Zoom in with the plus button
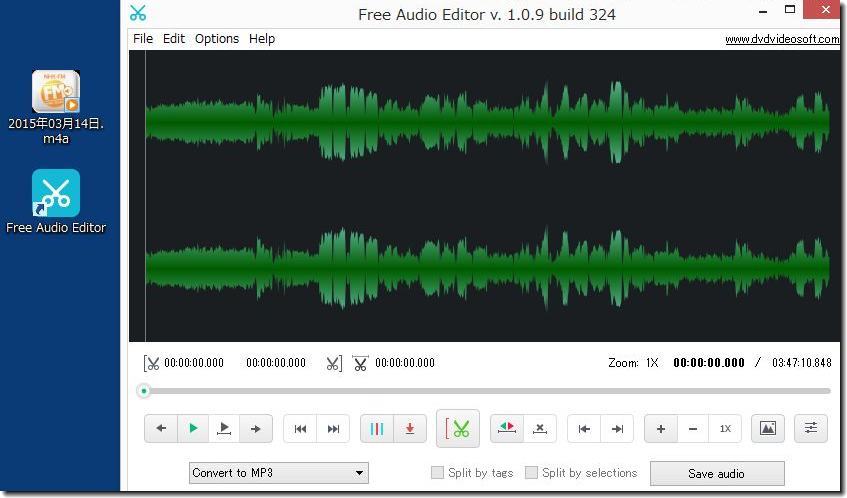Image resolution: width=847 pixels, height=498 pixels. pos(661,429)
